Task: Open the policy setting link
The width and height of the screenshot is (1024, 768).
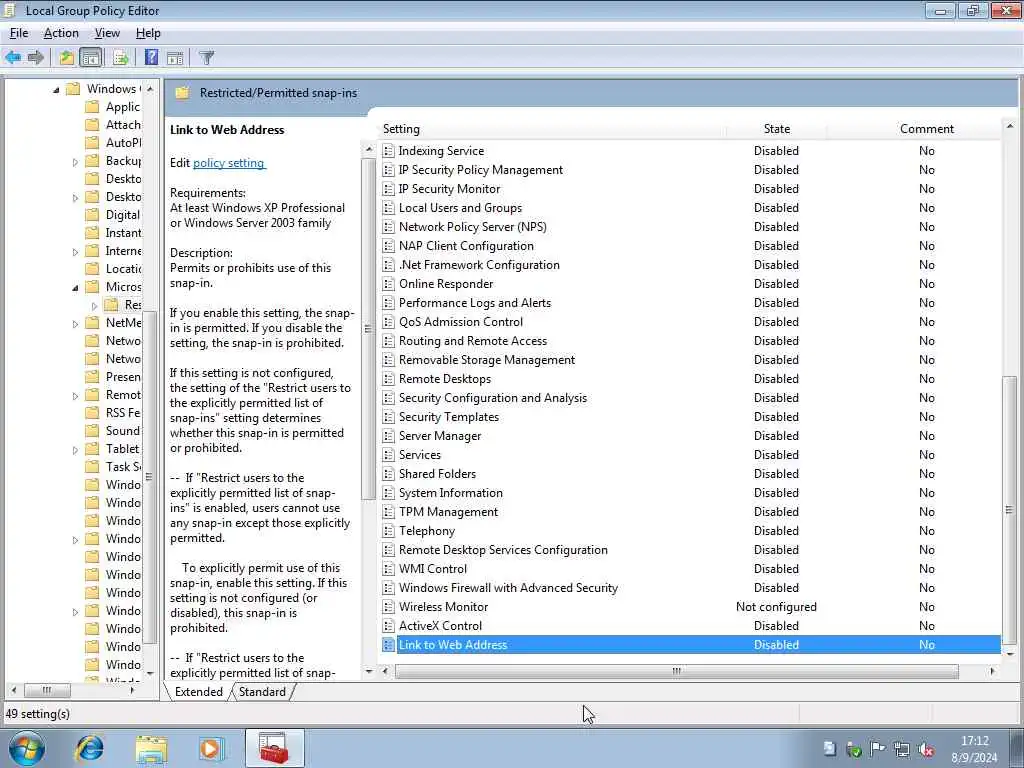Action: click(x=229, y=163)
